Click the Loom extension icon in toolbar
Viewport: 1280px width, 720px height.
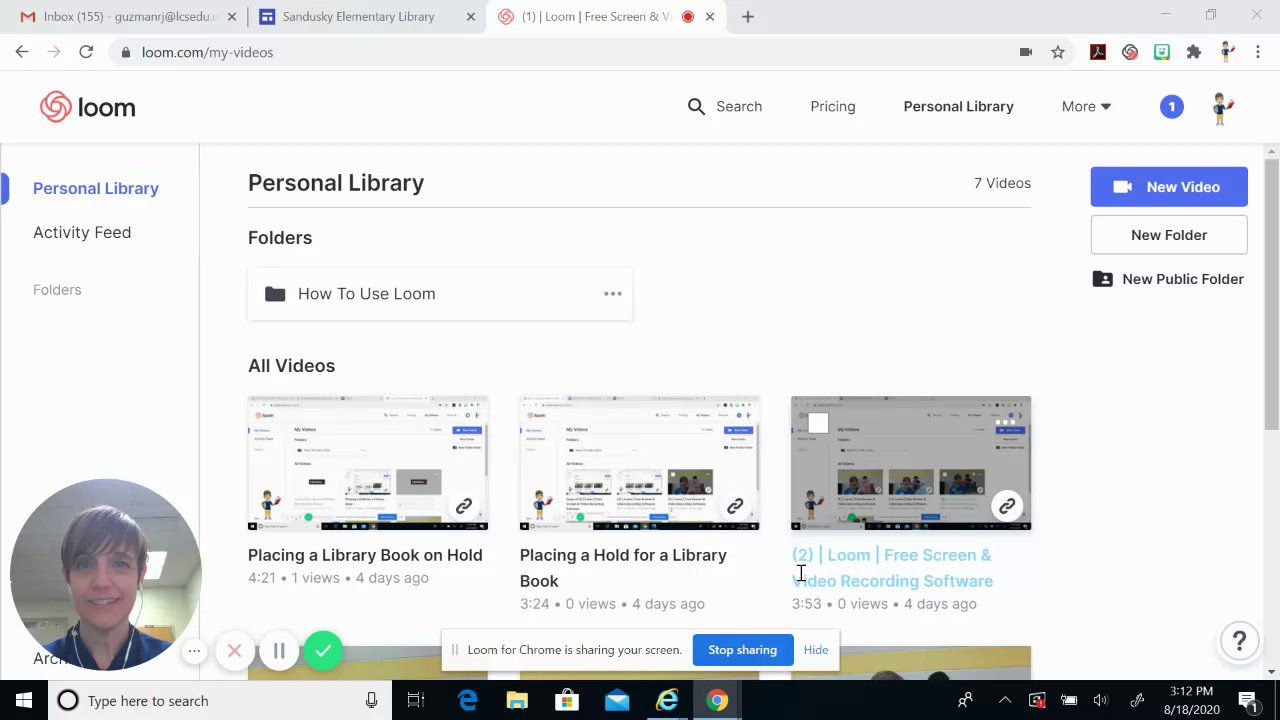[x=1130, y=52]
